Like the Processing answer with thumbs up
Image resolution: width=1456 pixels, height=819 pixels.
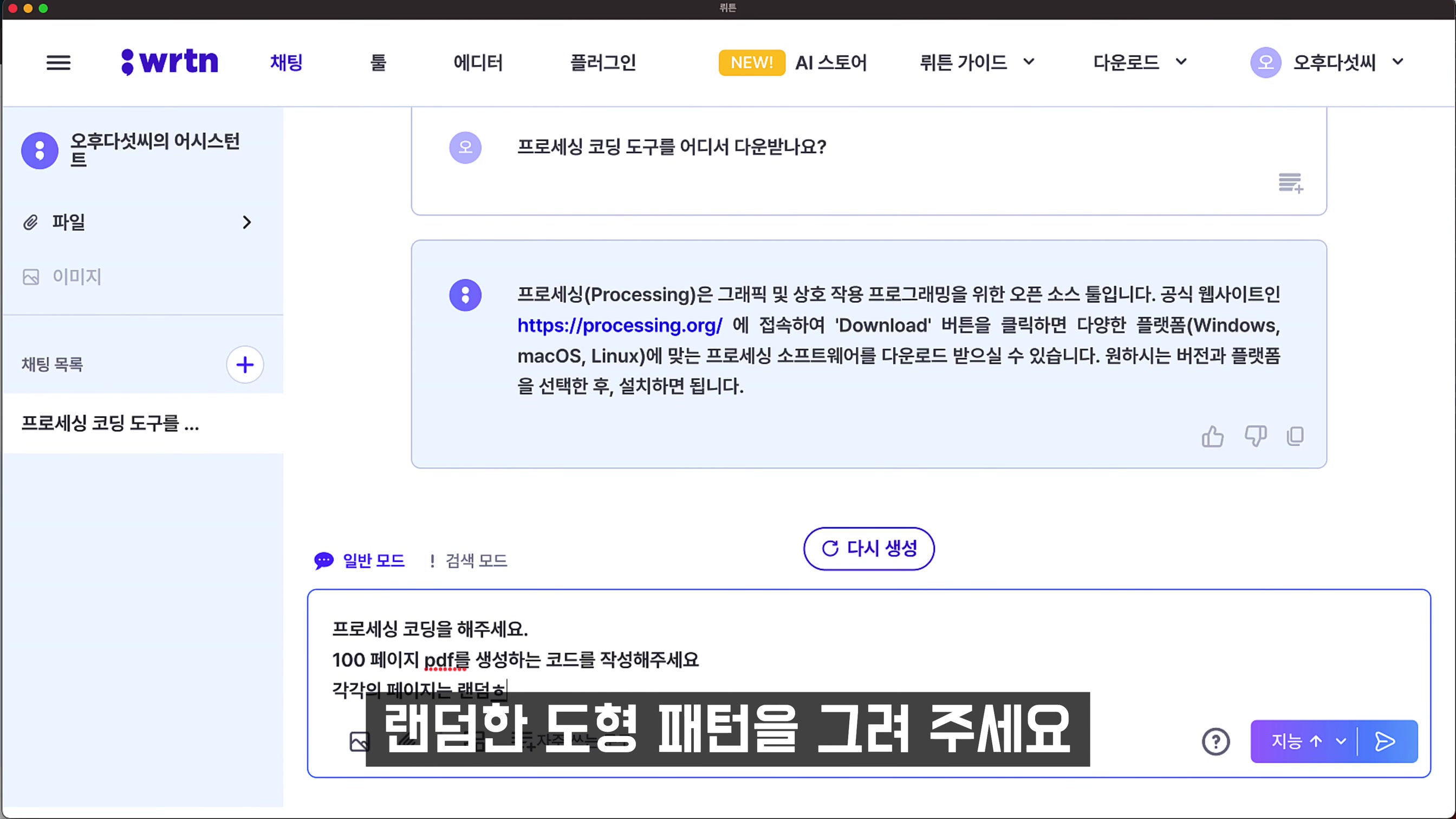1212,437
